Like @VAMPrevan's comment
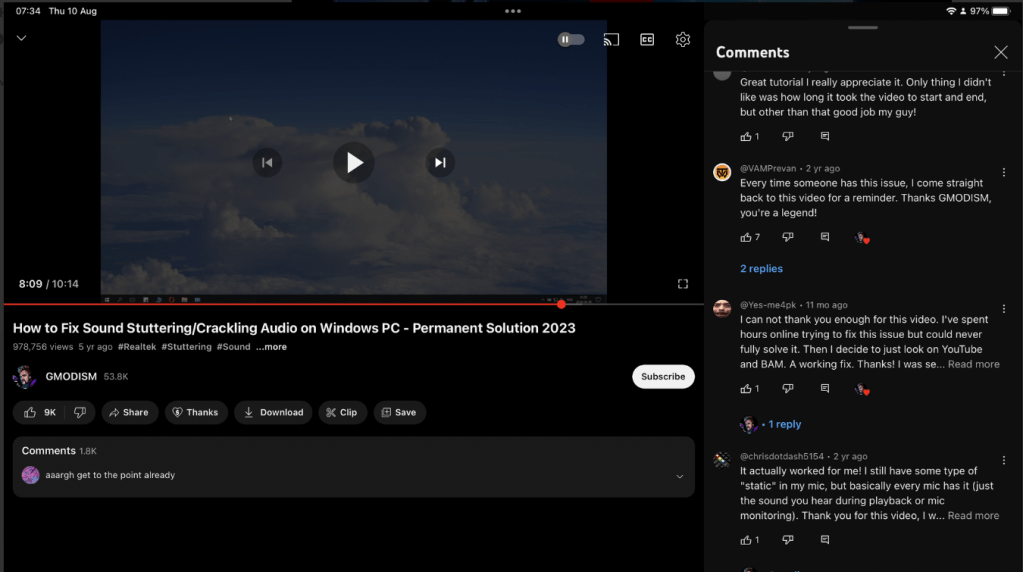 point(746,237)
